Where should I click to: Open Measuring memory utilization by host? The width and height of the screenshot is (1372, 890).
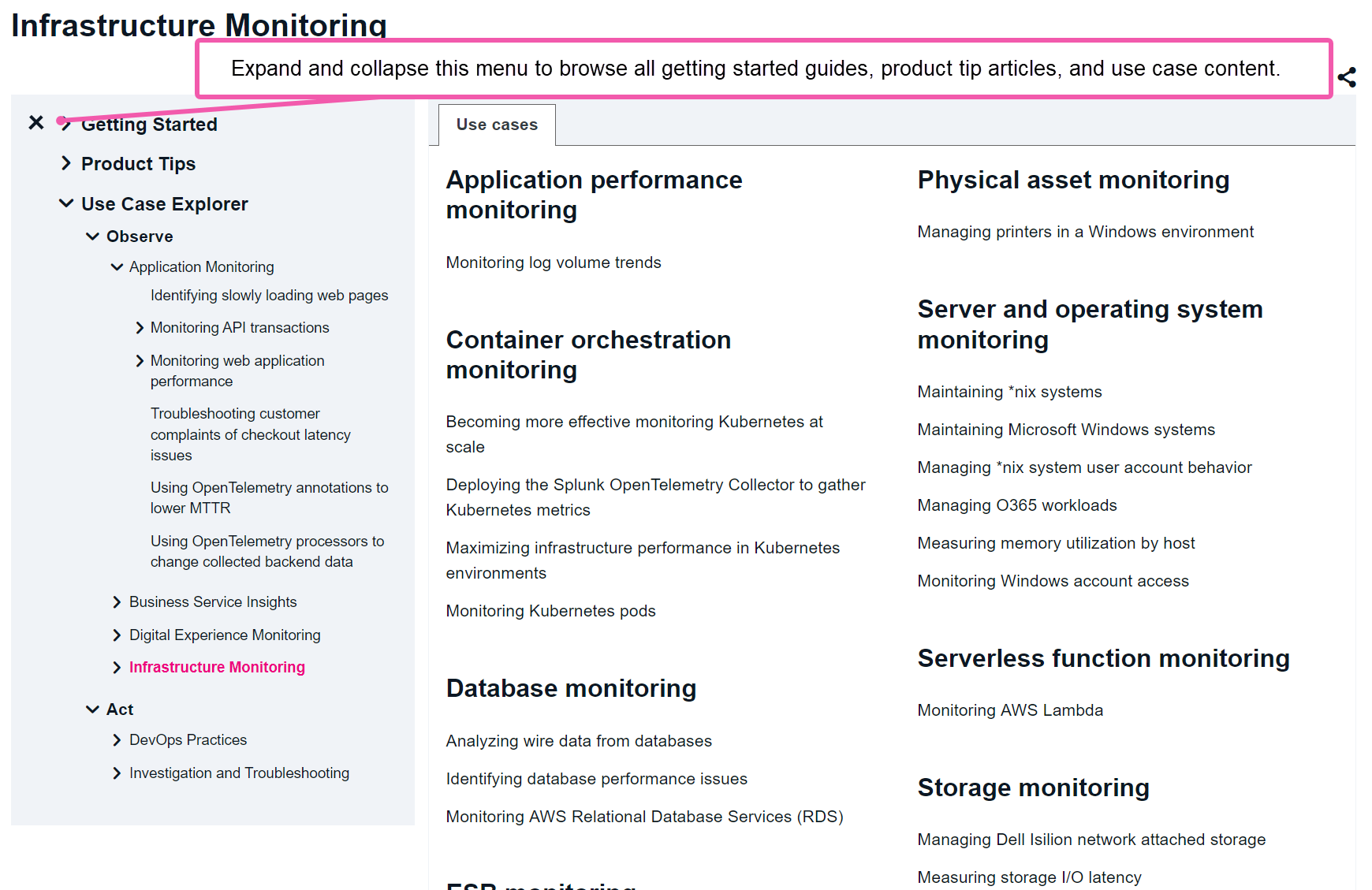tap(1056, 543)
